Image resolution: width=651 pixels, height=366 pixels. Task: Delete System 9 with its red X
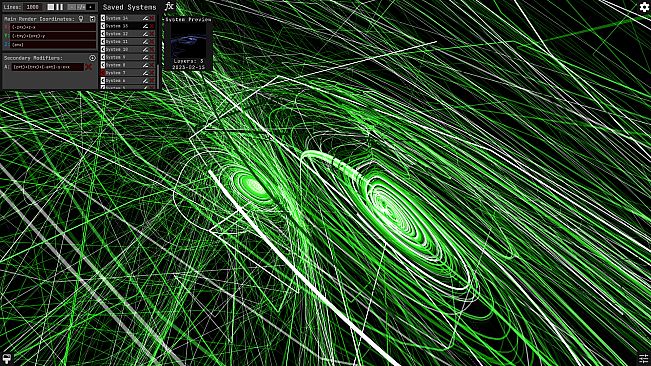click(152, 57)
